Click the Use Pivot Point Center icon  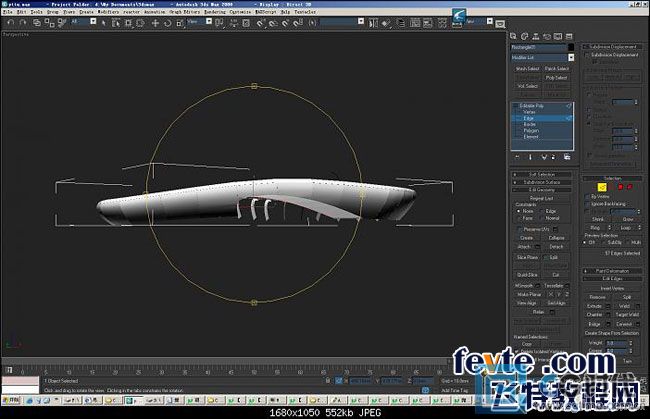[x=219, y=23]
